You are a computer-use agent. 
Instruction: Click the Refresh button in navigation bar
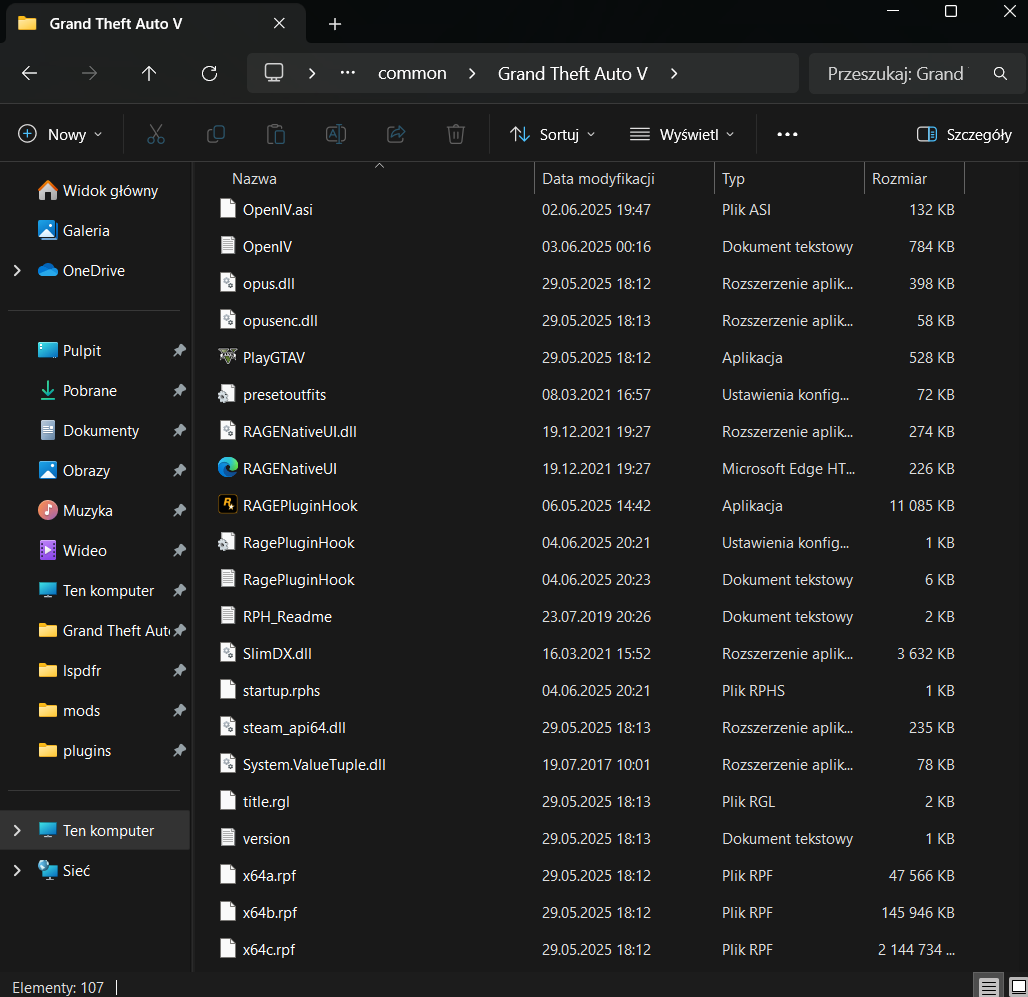[x=209, y=73]
